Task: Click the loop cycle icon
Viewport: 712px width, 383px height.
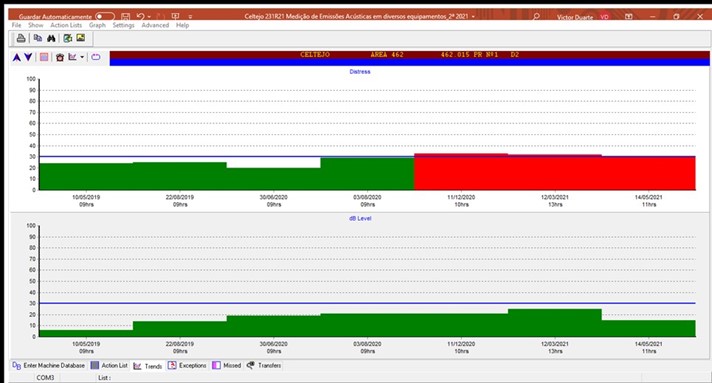Action: [95, 57]
